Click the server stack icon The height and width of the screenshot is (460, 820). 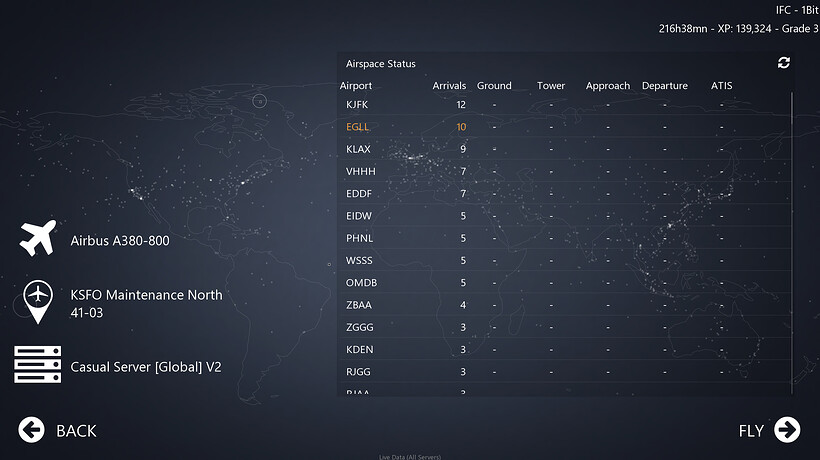pos(38,364)
